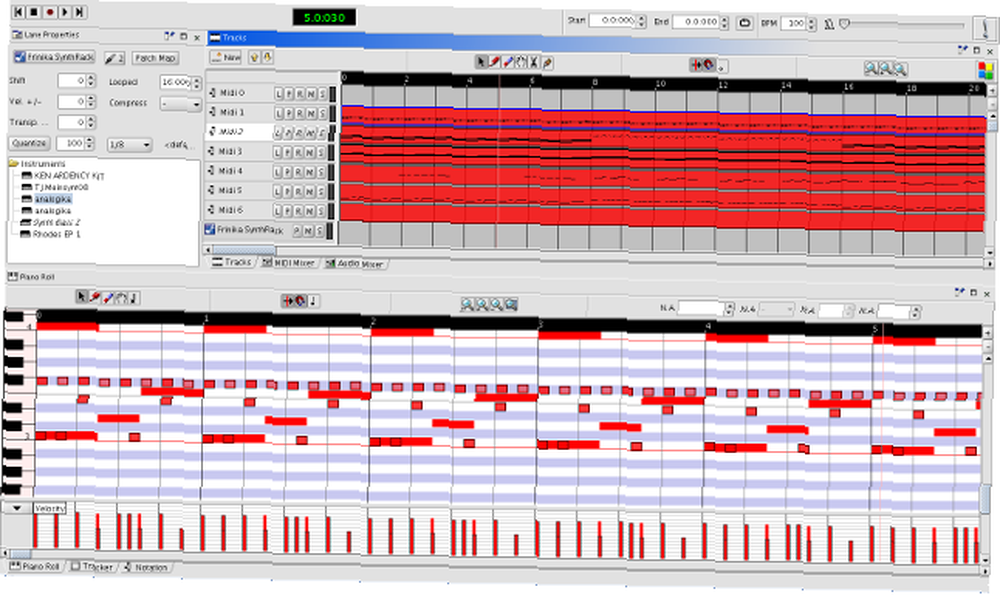
Task: Select the red pencil write tool in Tracks toolbar
Action: coord(494,62)
